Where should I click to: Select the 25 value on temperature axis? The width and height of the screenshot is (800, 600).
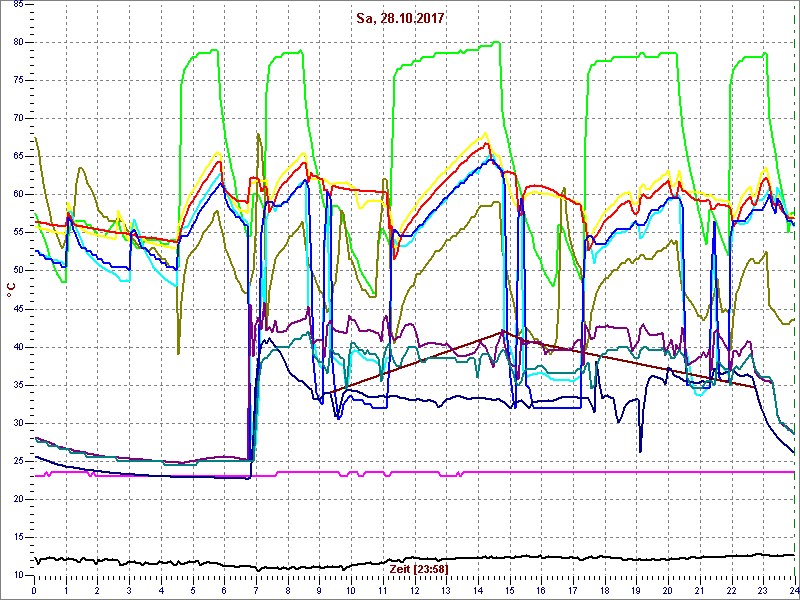(x=16, y=461)
